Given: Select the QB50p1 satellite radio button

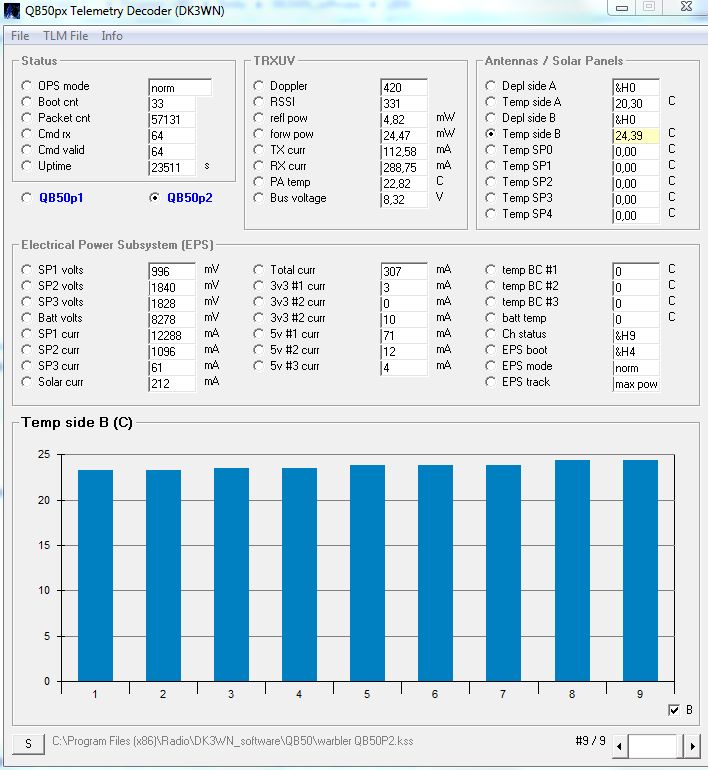Looking at the screenshot, I should coord(27,198).
